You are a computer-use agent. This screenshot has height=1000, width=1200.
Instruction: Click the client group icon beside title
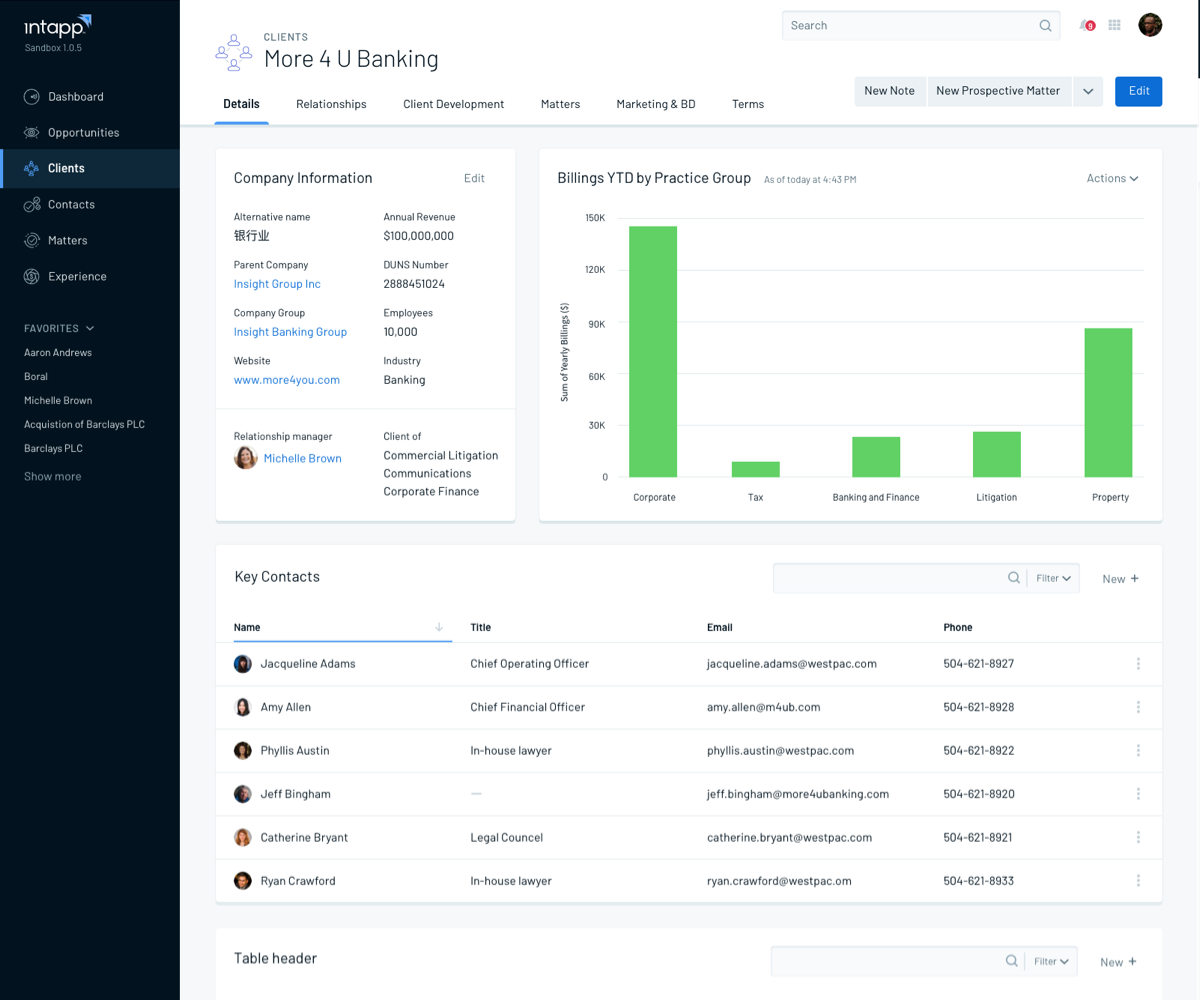click(x=234, y=52)
